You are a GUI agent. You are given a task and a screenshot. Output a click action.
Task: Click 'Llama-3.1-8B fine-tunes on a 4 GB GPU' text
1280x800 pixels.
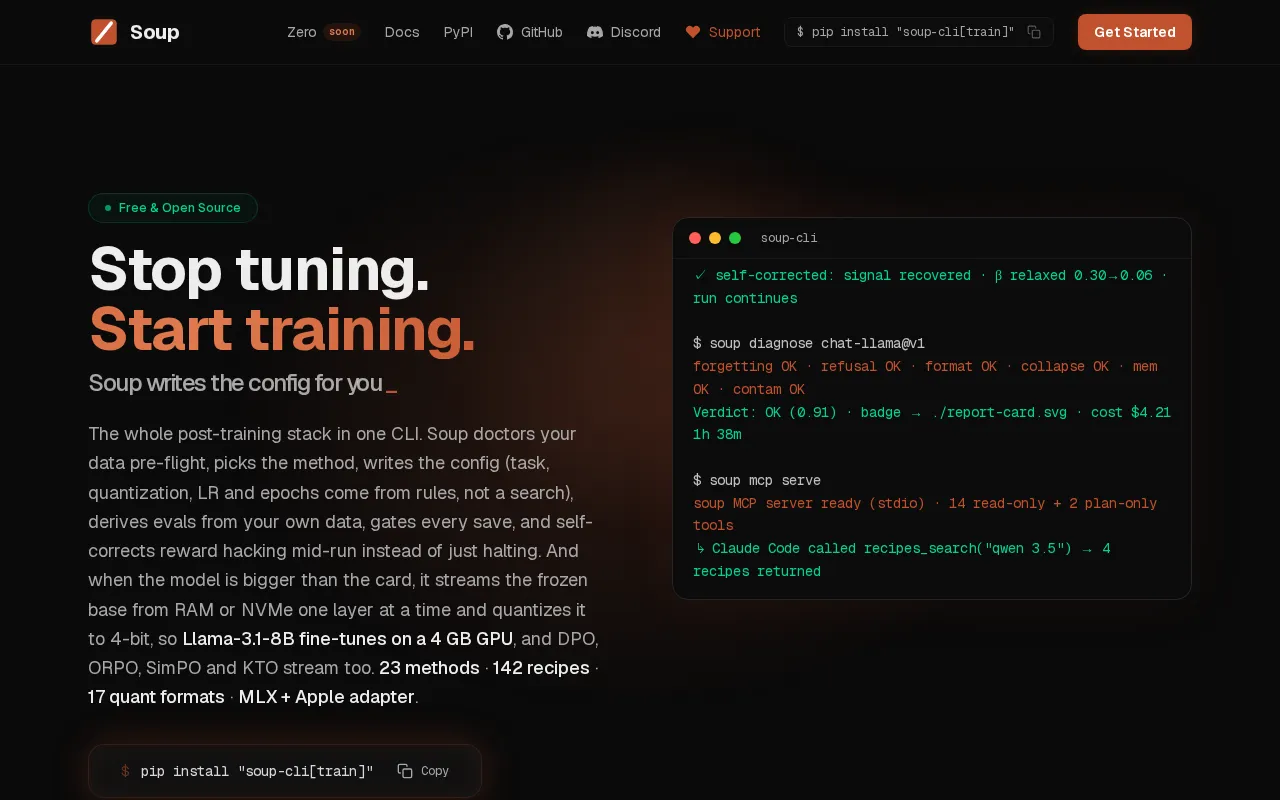click(x=348, y=639)
